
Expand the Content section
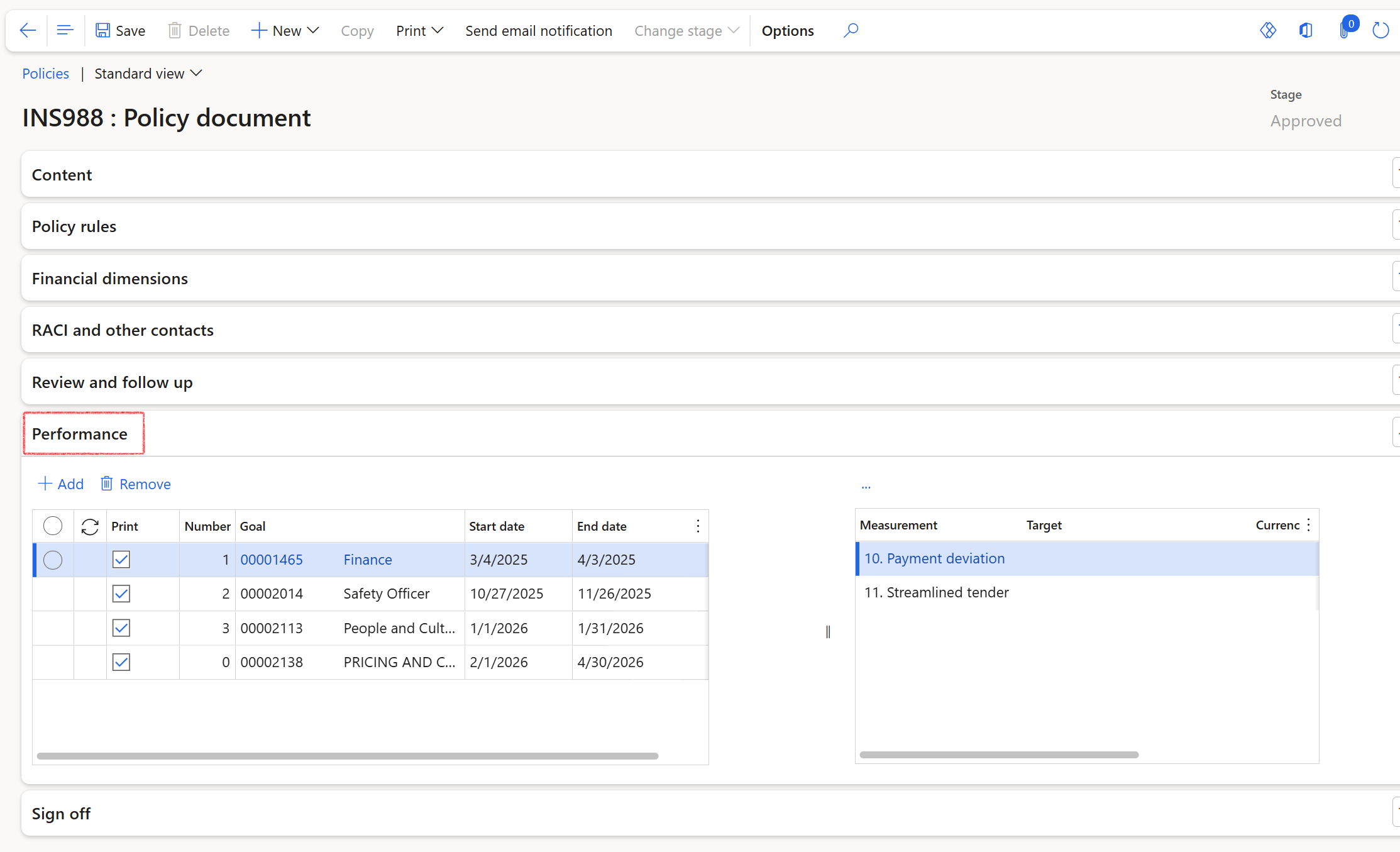pyautogui.click(x=710, y=174)
